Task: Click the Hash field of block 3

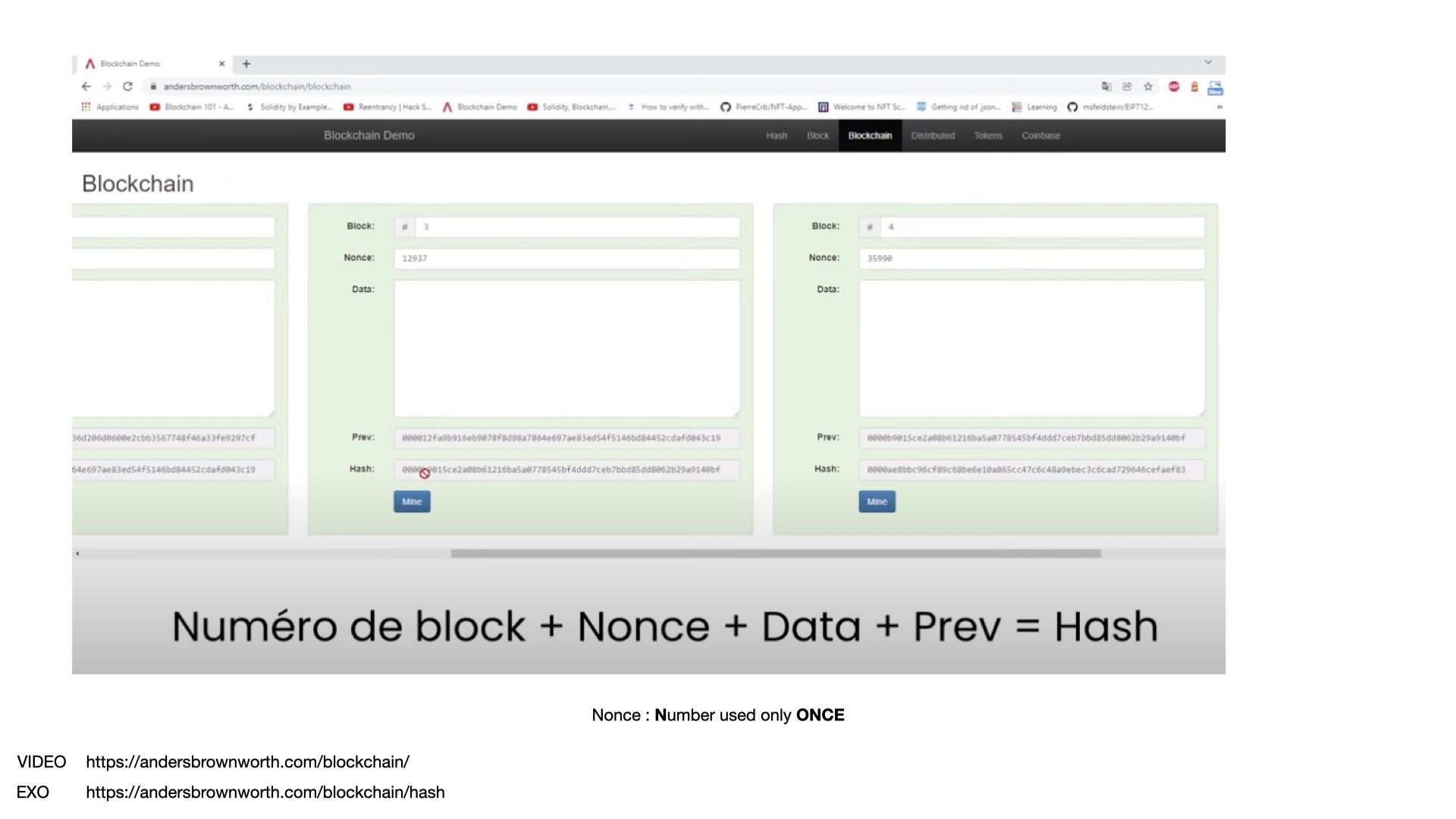Action: point(566,470)
